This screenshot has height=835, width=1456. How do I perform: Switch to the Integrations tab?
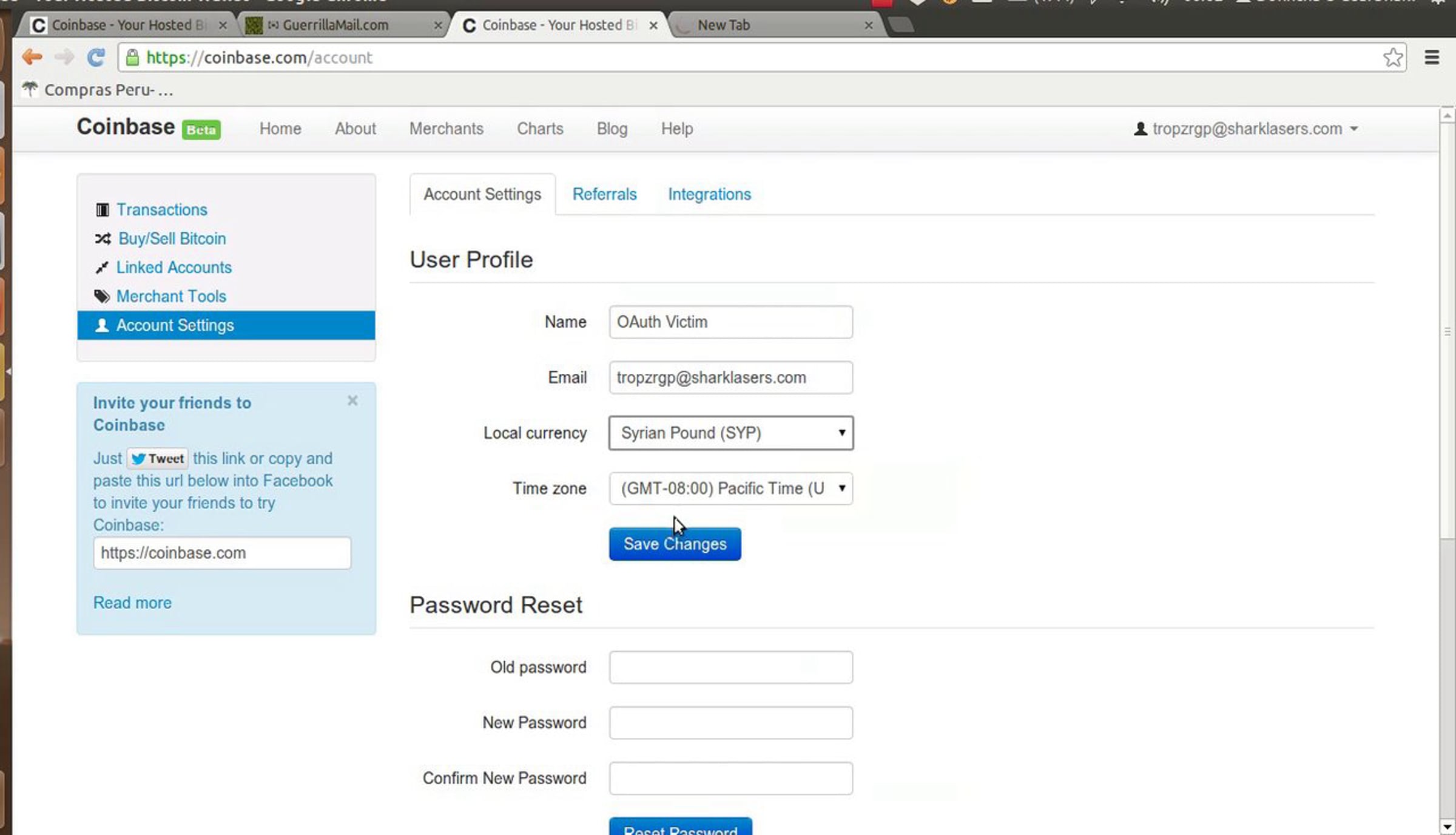point(709,194)
